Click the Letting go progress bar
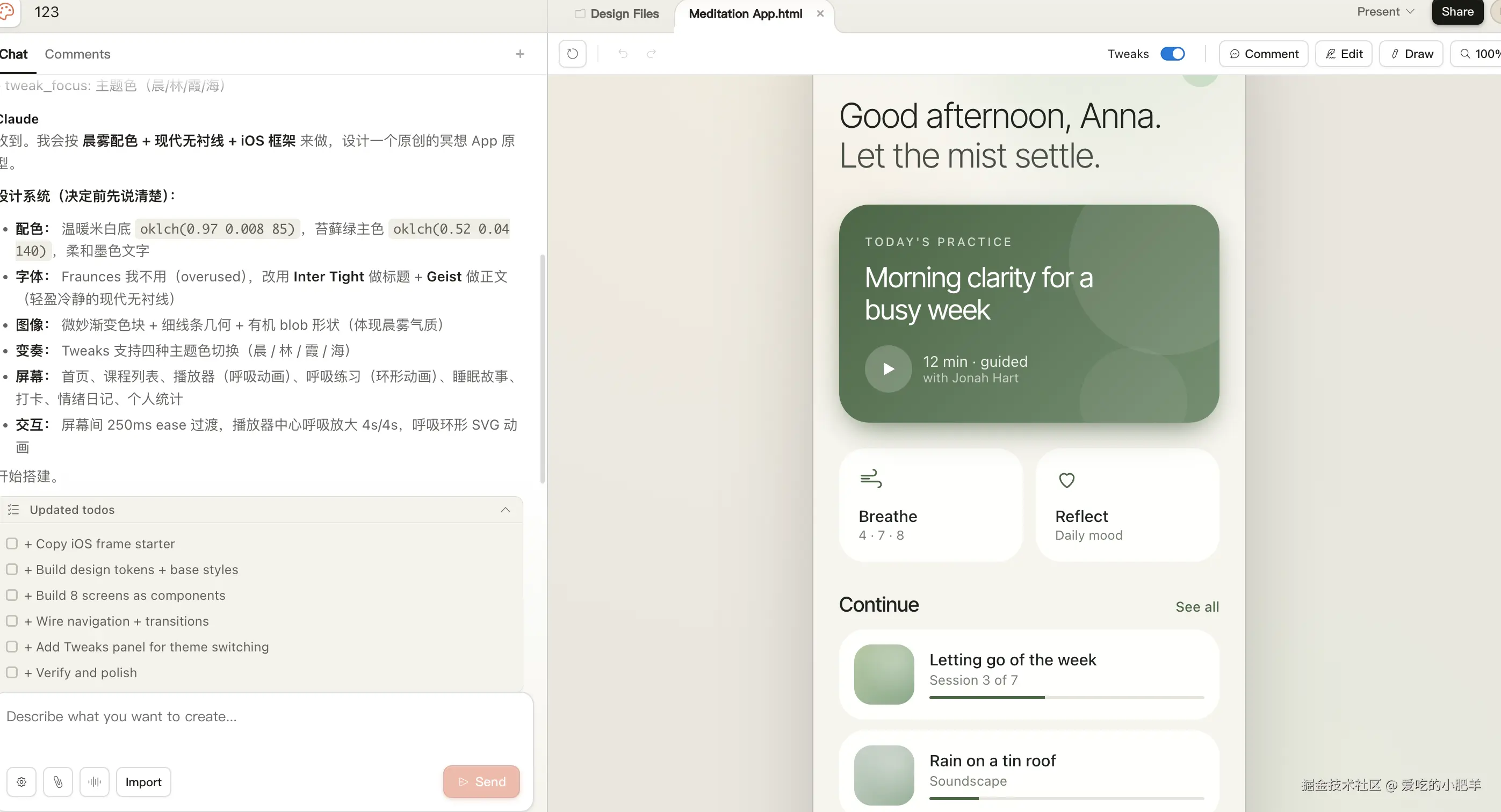The width and height of the screenshot is (1501, 812). pyautogui.click(x=1066, y=697)
